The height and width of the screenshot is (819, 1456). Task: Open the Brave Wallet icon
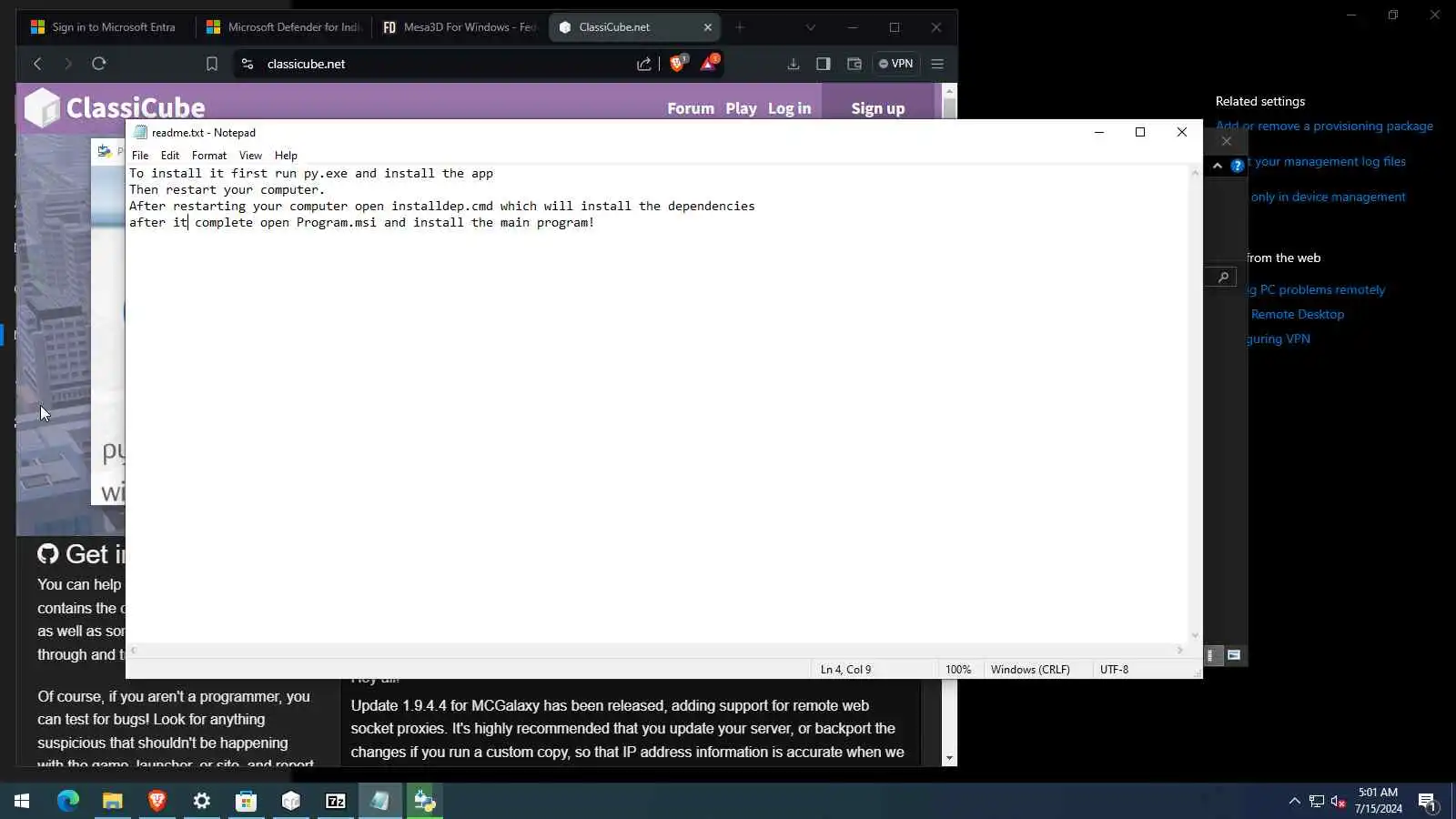854,64
